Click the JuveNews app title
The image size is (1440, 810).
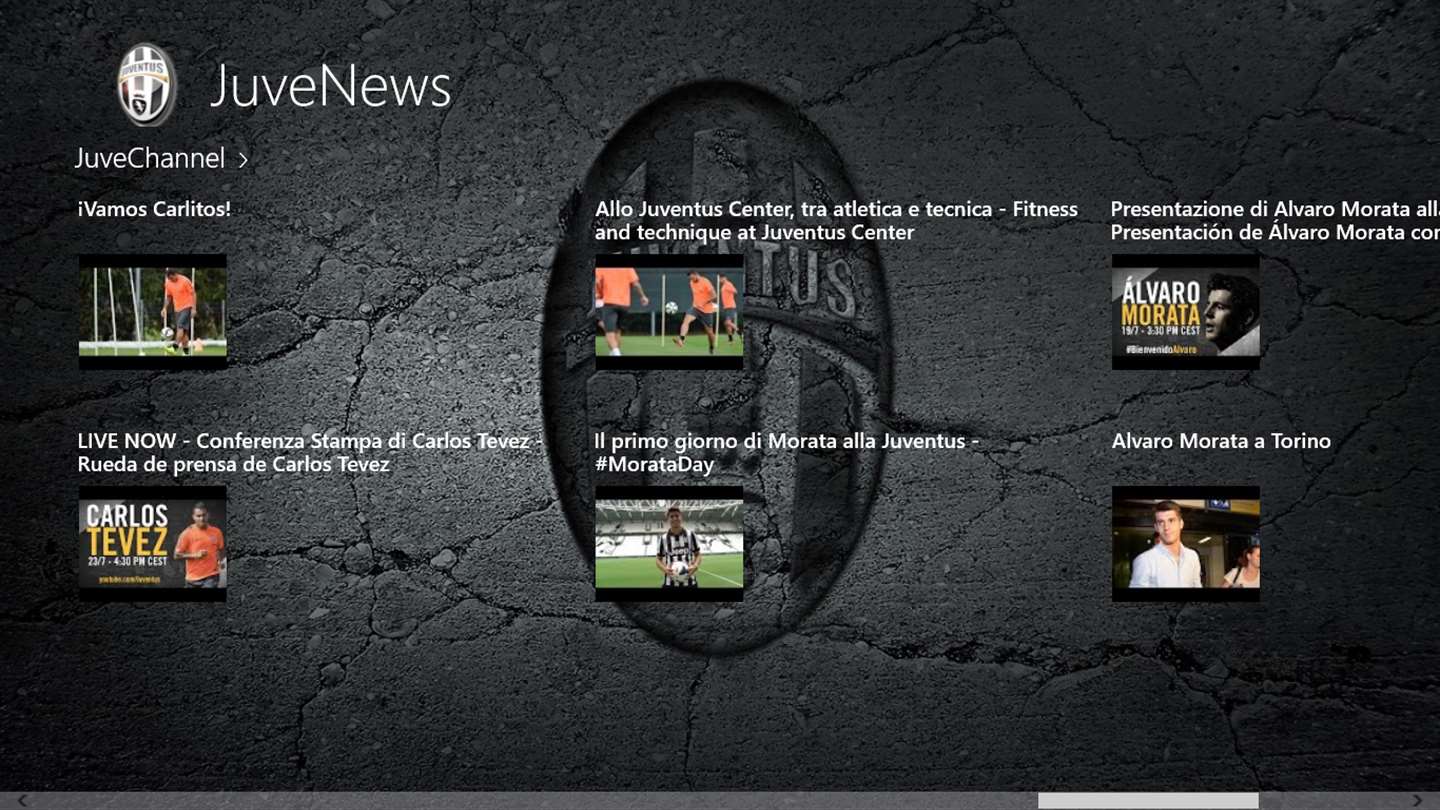tap(331, 85)
